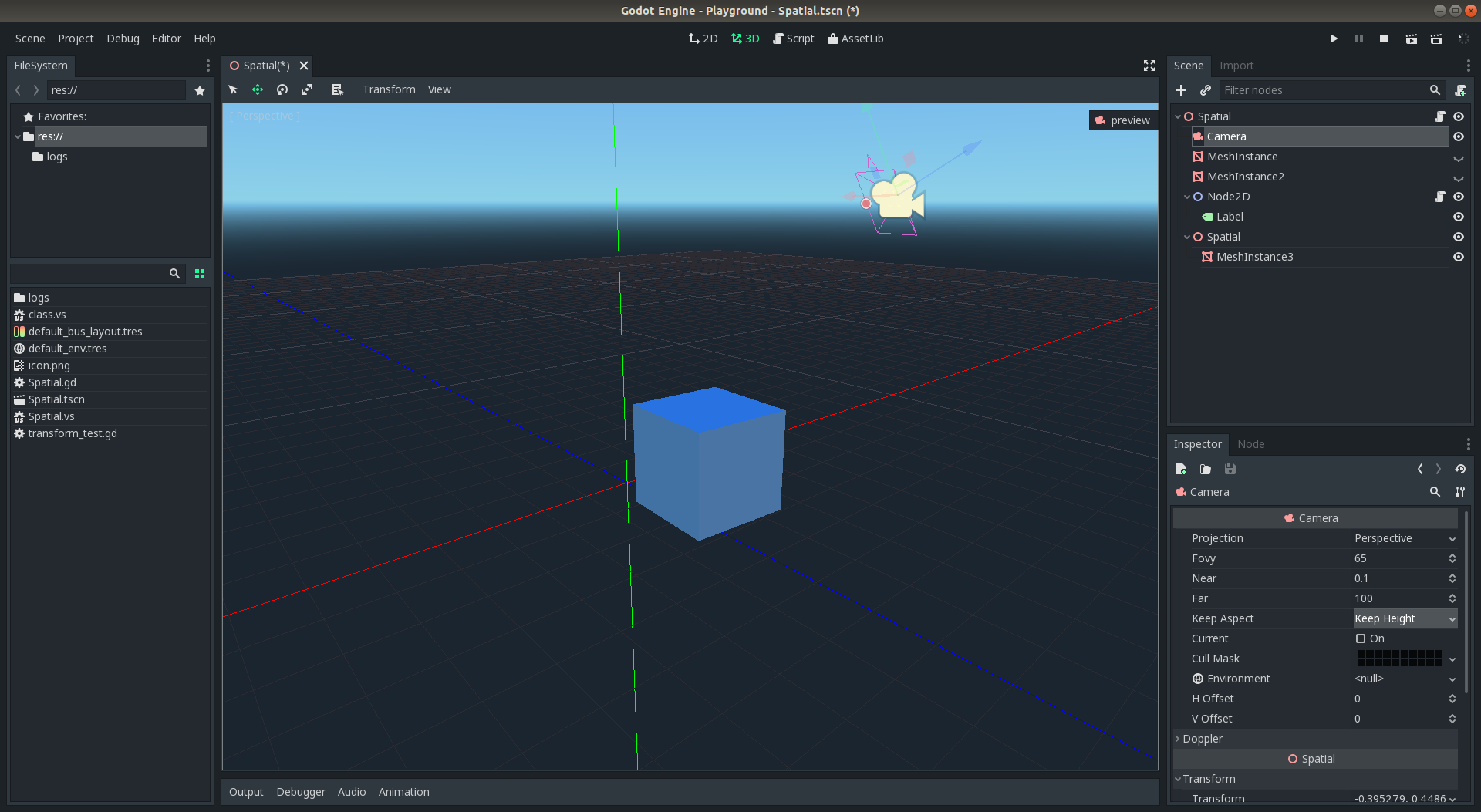
Task: Switch to the Import tab
Action: [x=1236, y=66]
